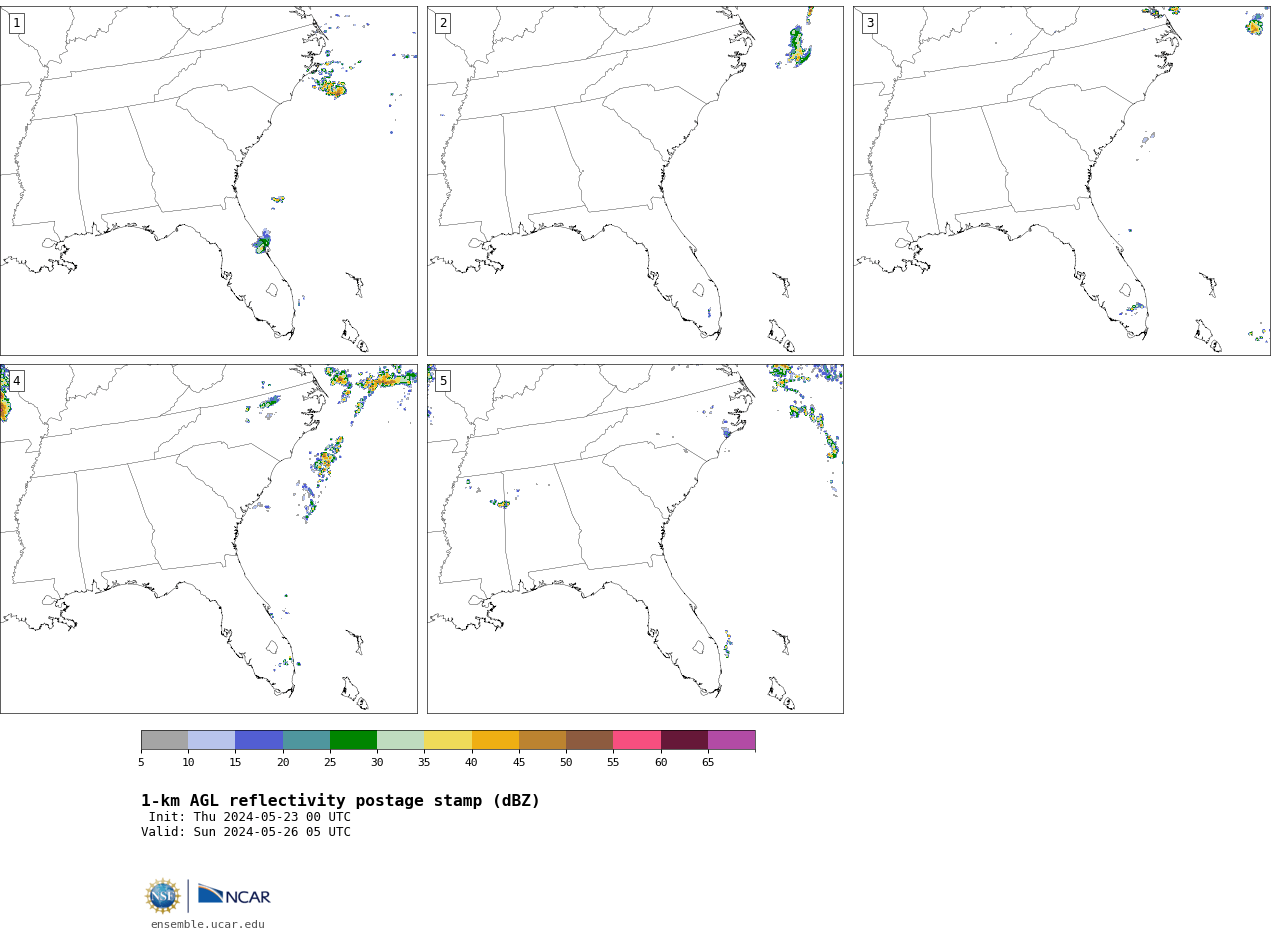Screen dimensions: 1280x936
Task: Click the 'Valid: Sun 2024-05-26 05 UTC' text
Action: (x=246, y=832)
